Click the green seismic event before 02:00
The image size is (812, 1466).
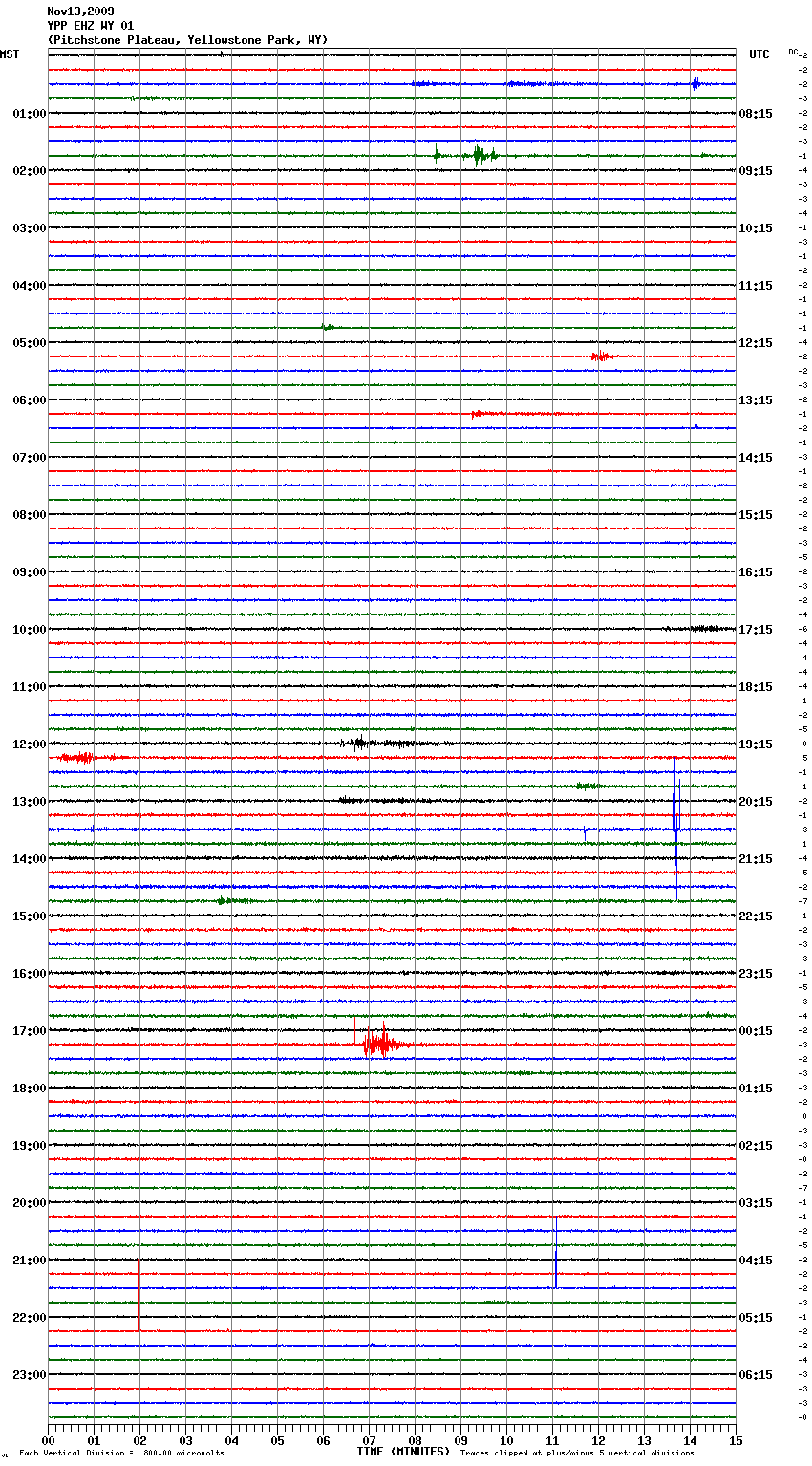pos(468,155)
